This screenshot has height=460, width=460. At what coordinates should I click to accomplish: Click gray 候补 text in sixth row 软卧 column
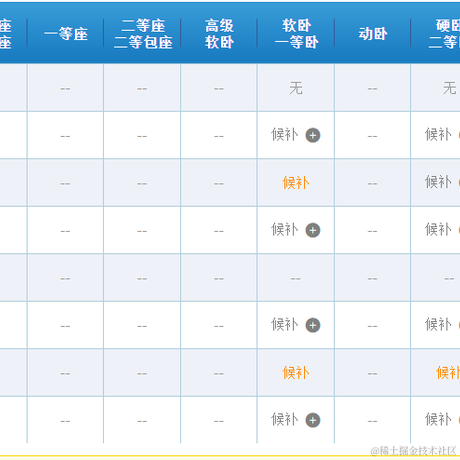point(284,325)
